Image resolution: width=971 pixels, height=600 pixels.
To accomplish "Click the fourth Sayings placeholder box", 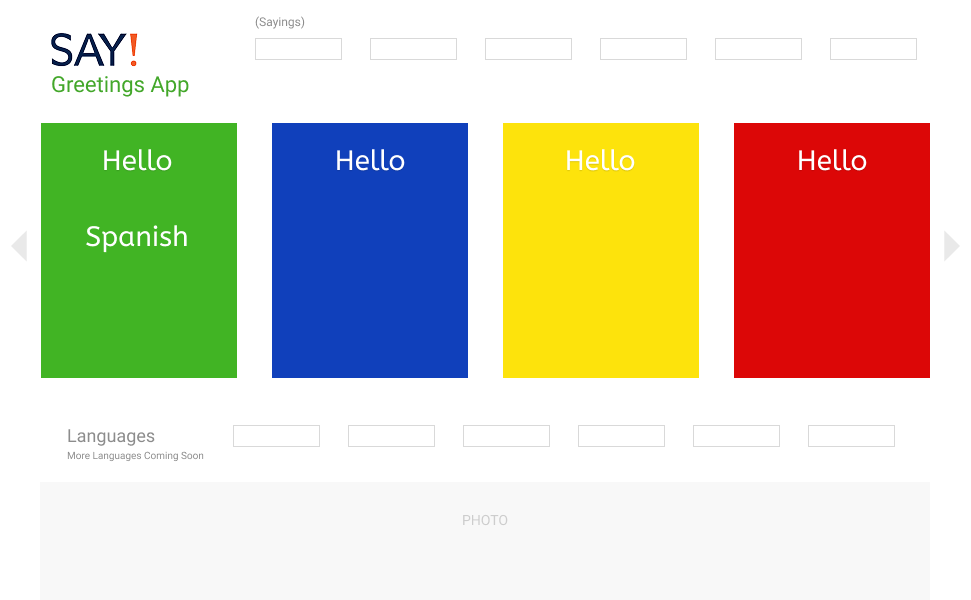I will 643,49.
